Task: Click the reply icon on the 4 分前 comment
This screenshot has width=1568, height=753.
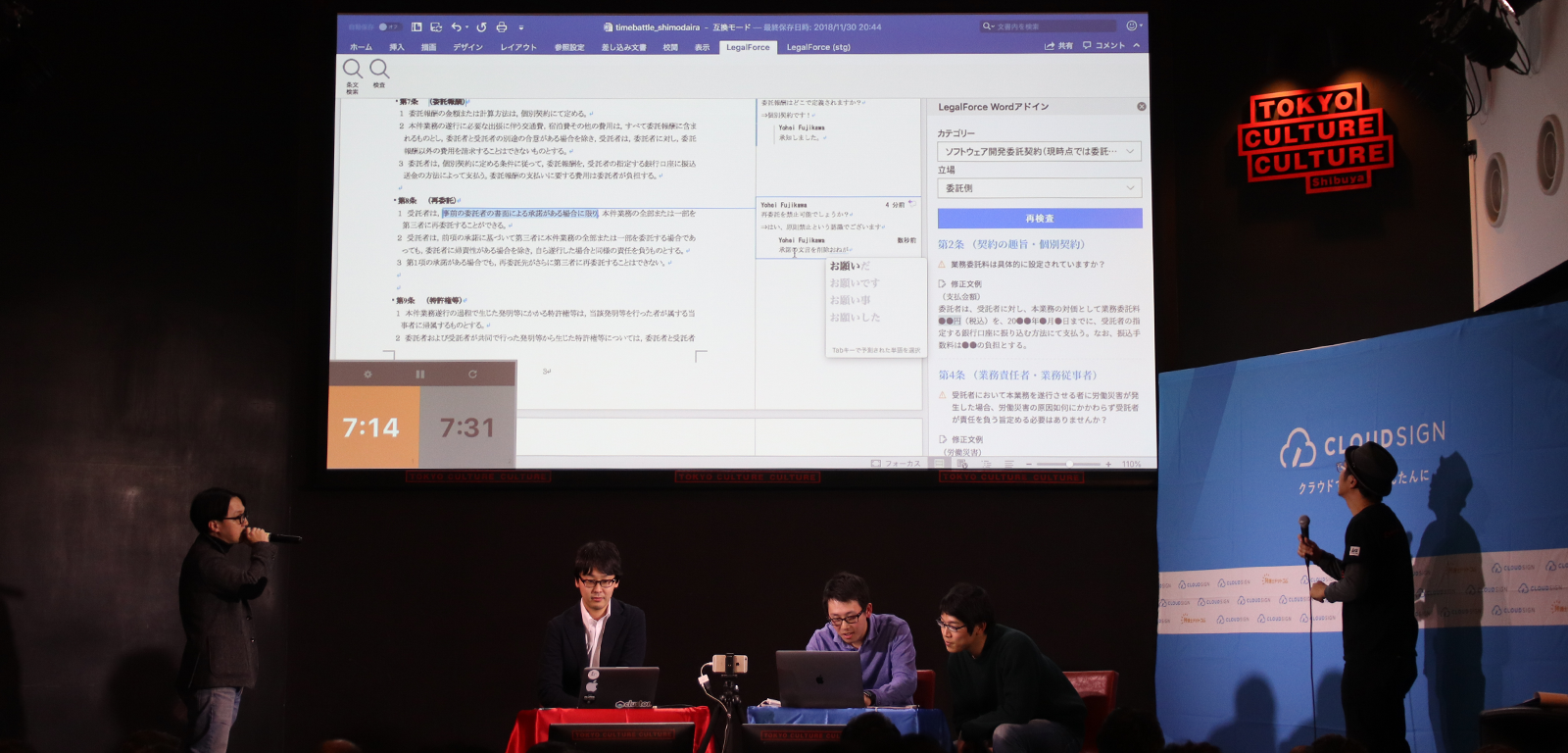Action: click(912, 204)
